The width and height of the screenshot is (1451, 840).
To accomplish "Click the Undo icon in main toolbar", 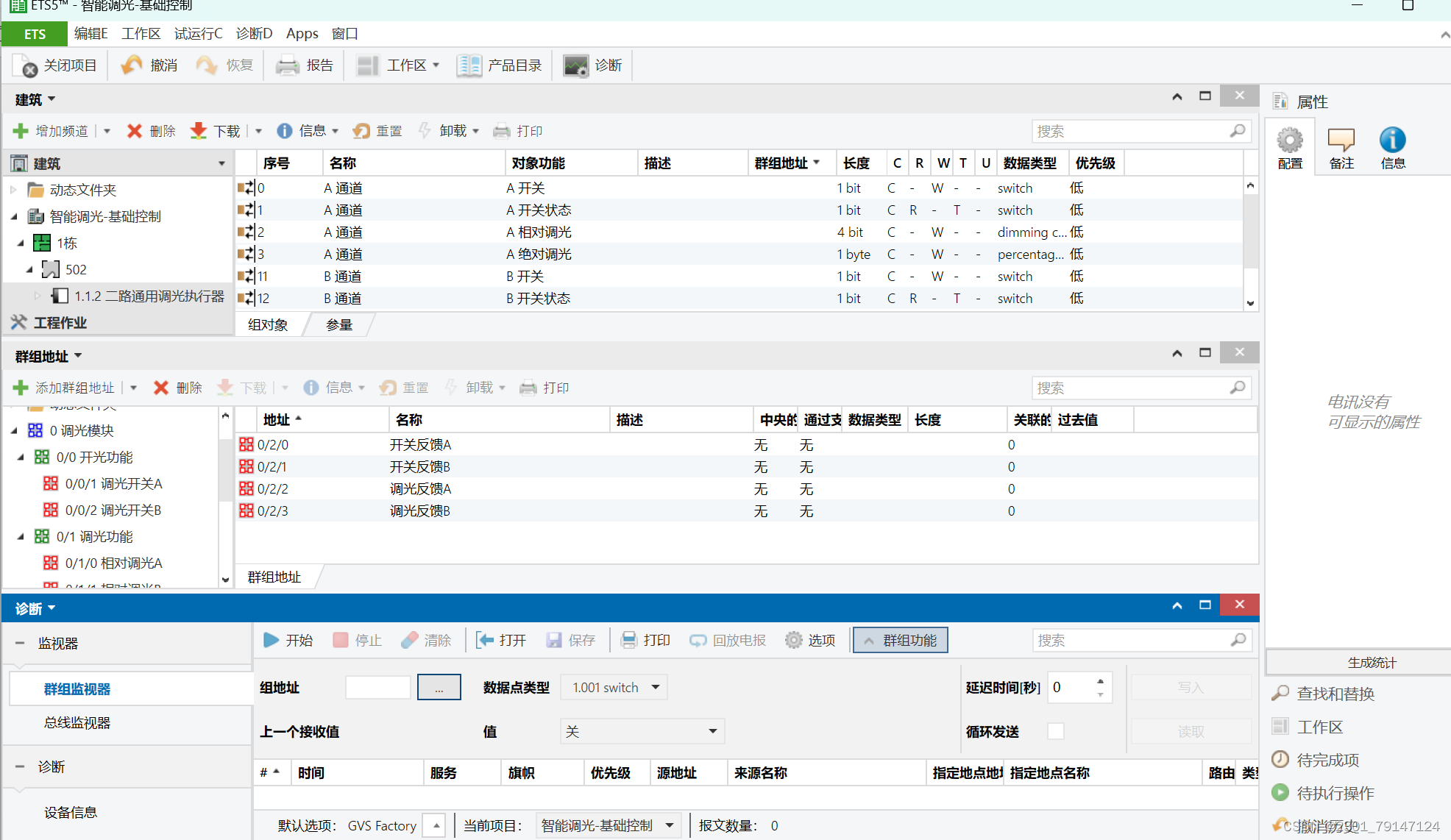I will pyautogui.click(x=132, y=65).
